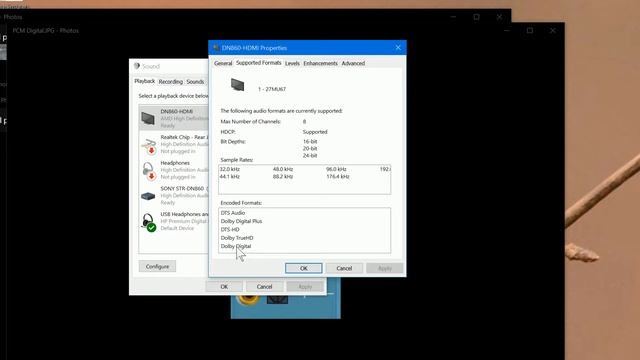Open the Levels tab
Viewport: 640px width, 360px height.
pyautogui.click(x=292, y=63)
